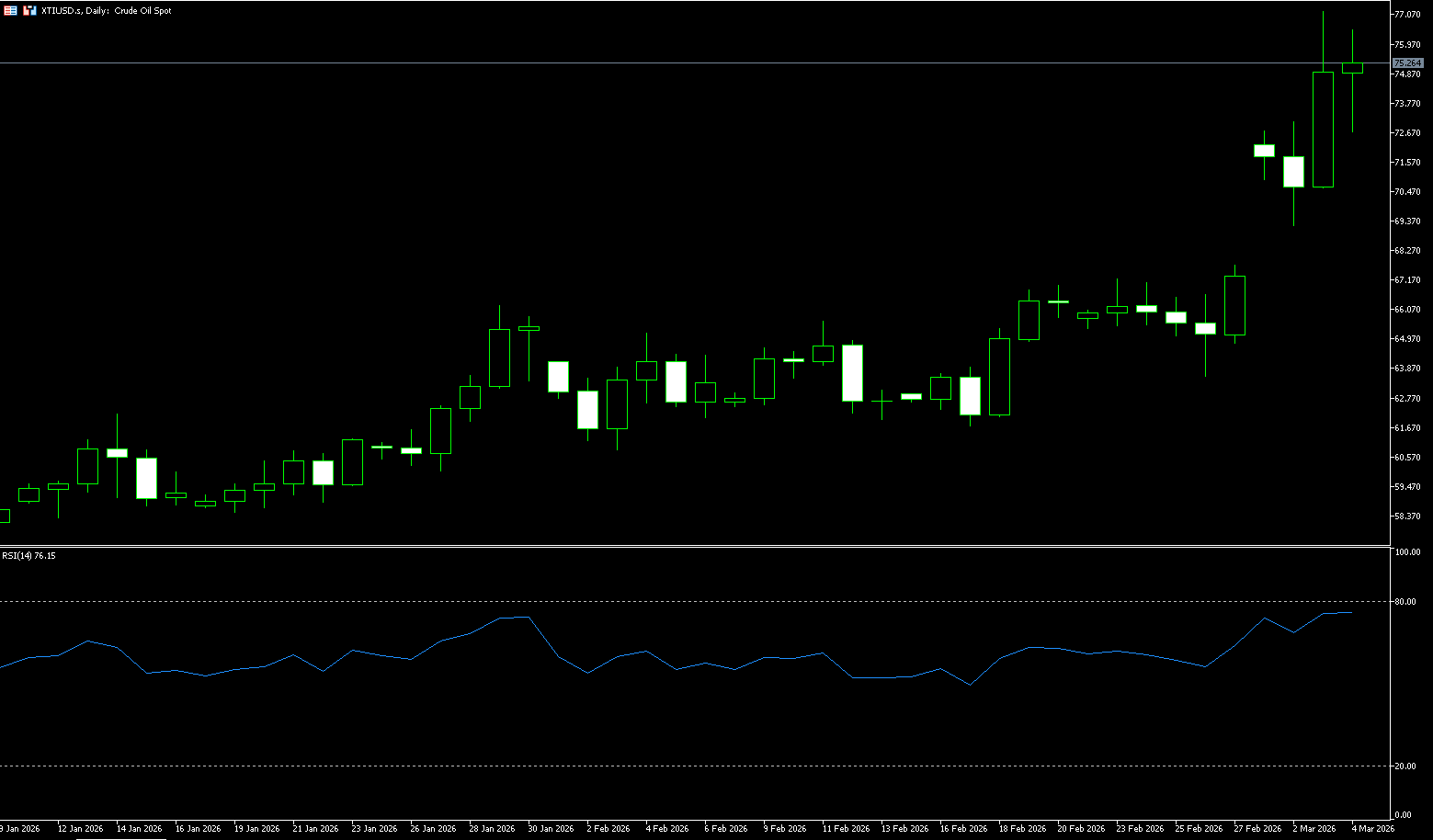Select the 28 Jan 2026 date label
1433x840 pixels.
[492, 829]
